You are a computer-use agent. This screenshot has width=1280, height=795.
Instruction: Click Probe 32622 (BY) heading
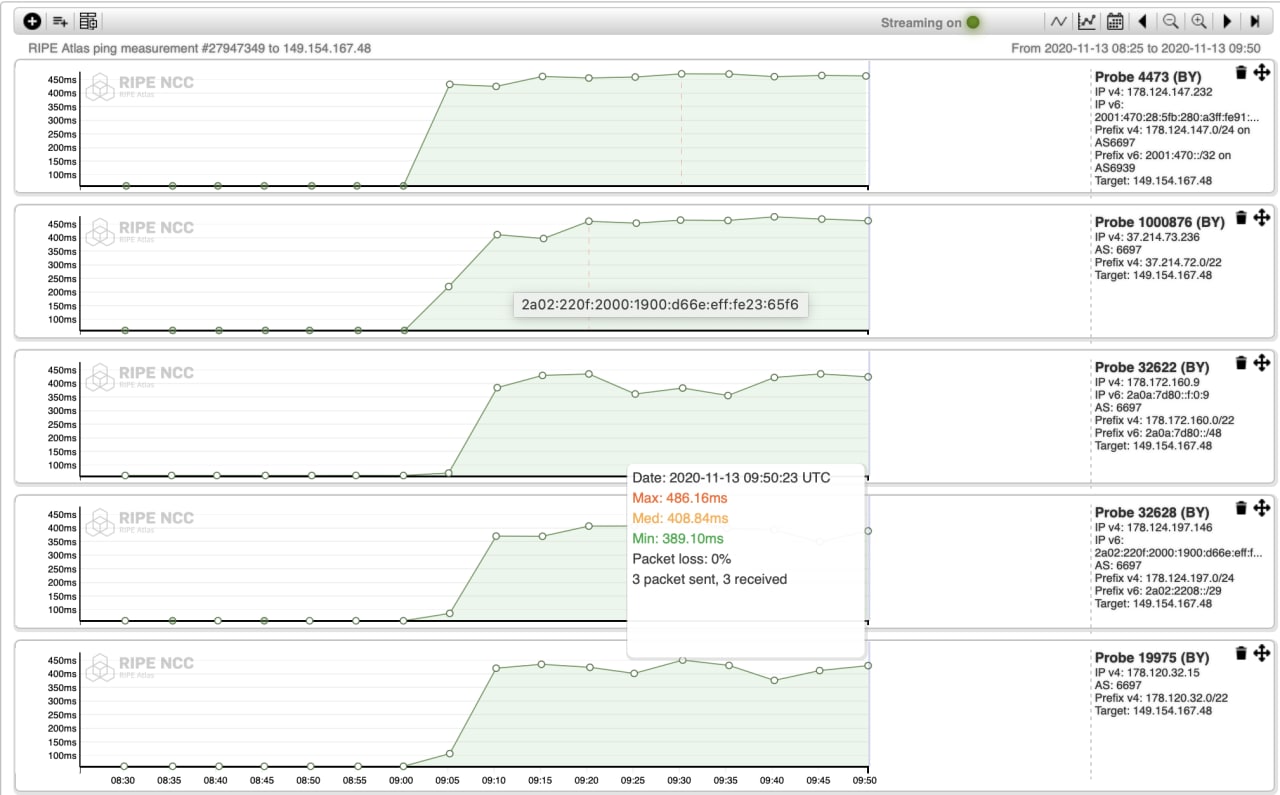coord(1151,367)
